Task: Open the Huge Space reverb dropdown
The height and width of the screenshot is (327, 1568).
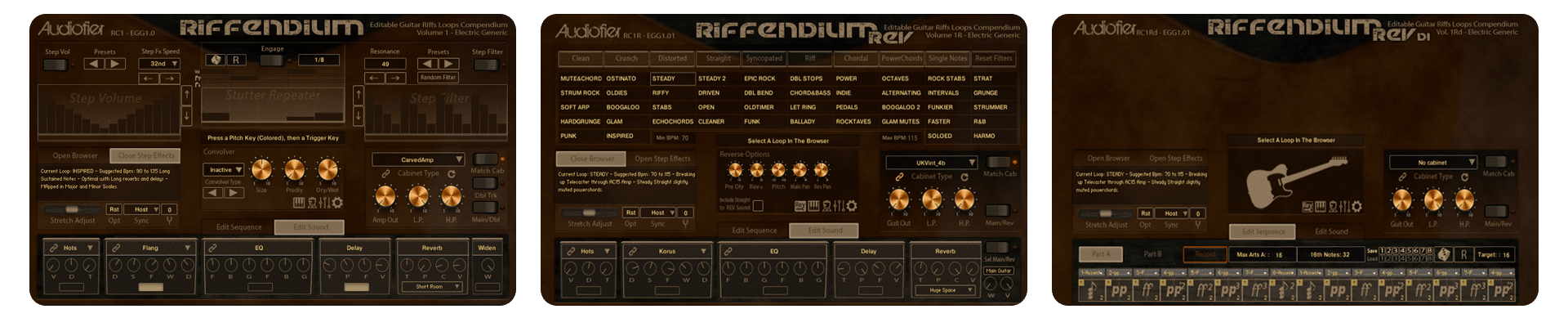Action: (946, 289)
